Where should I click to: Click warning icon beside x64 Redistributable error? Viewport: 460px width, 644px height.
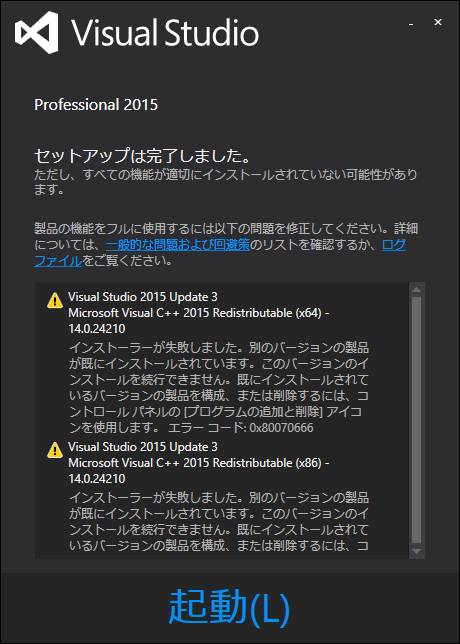(x=55, y=301)
